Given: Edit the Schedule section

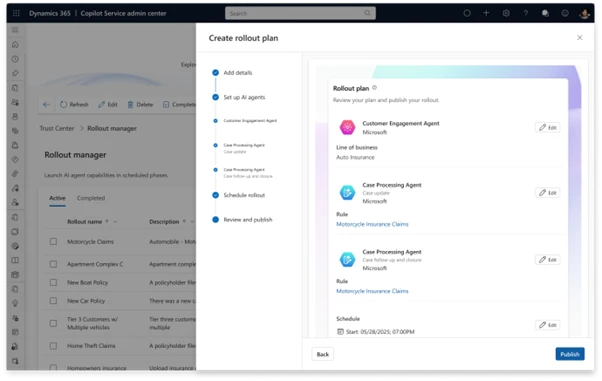Looking at the screenshot, I should point(547,325).
